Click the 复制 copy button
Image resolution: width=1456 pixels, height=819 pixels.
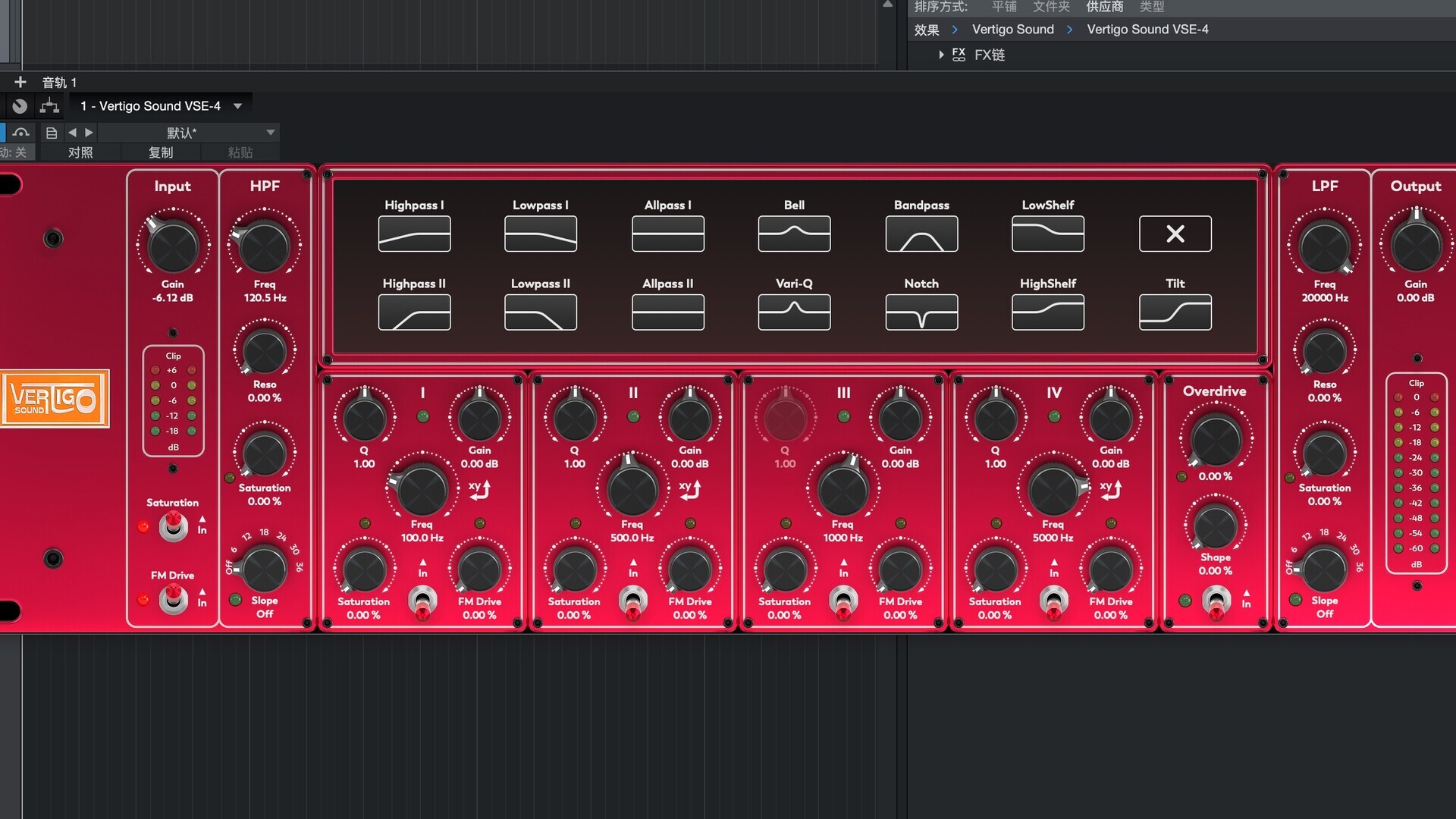coord(161,152)
